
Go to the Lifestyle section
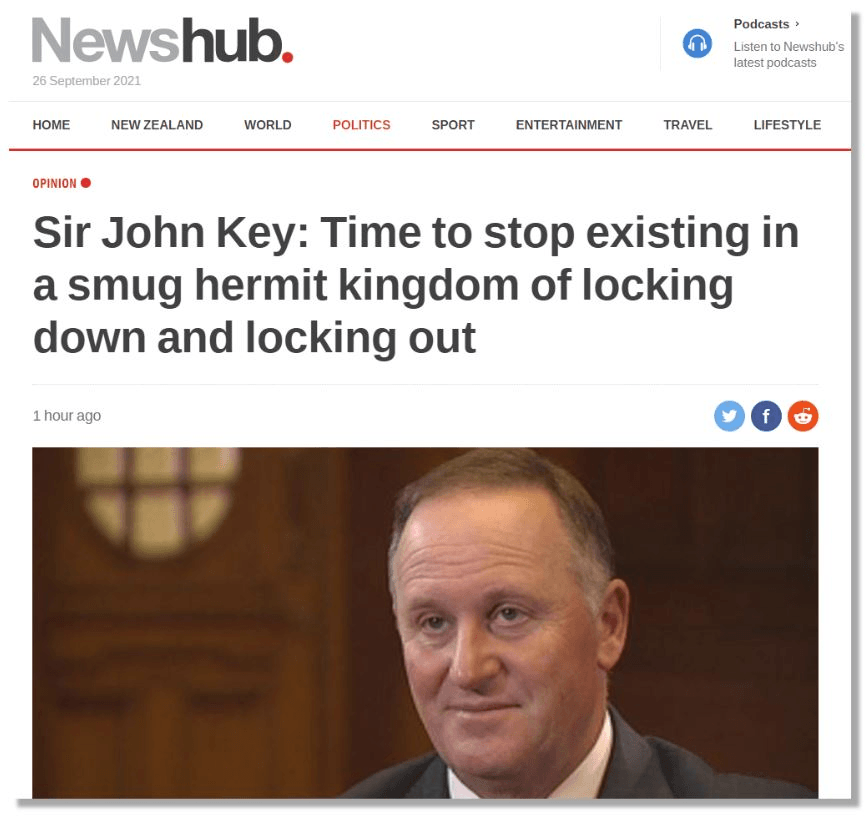point(787,125)
